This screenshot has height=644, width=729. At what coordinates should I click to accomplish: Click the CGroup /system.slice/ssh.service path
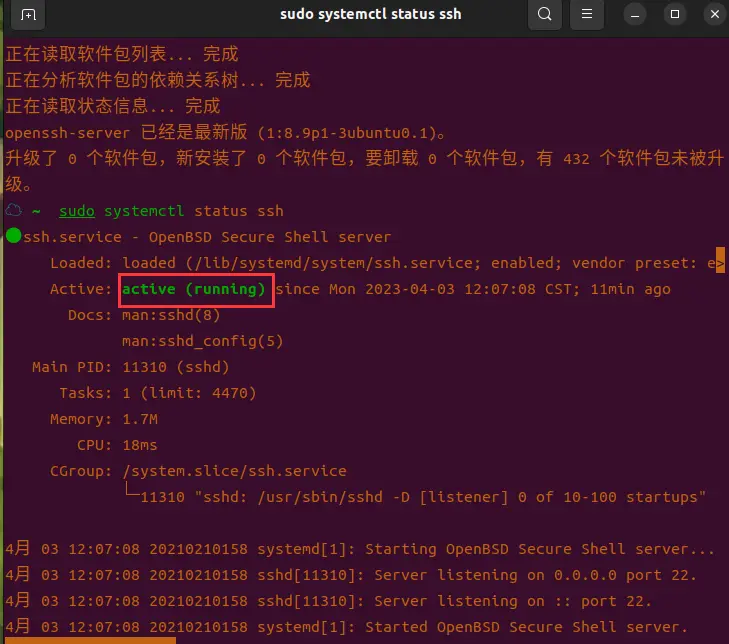tap(234, 471)
